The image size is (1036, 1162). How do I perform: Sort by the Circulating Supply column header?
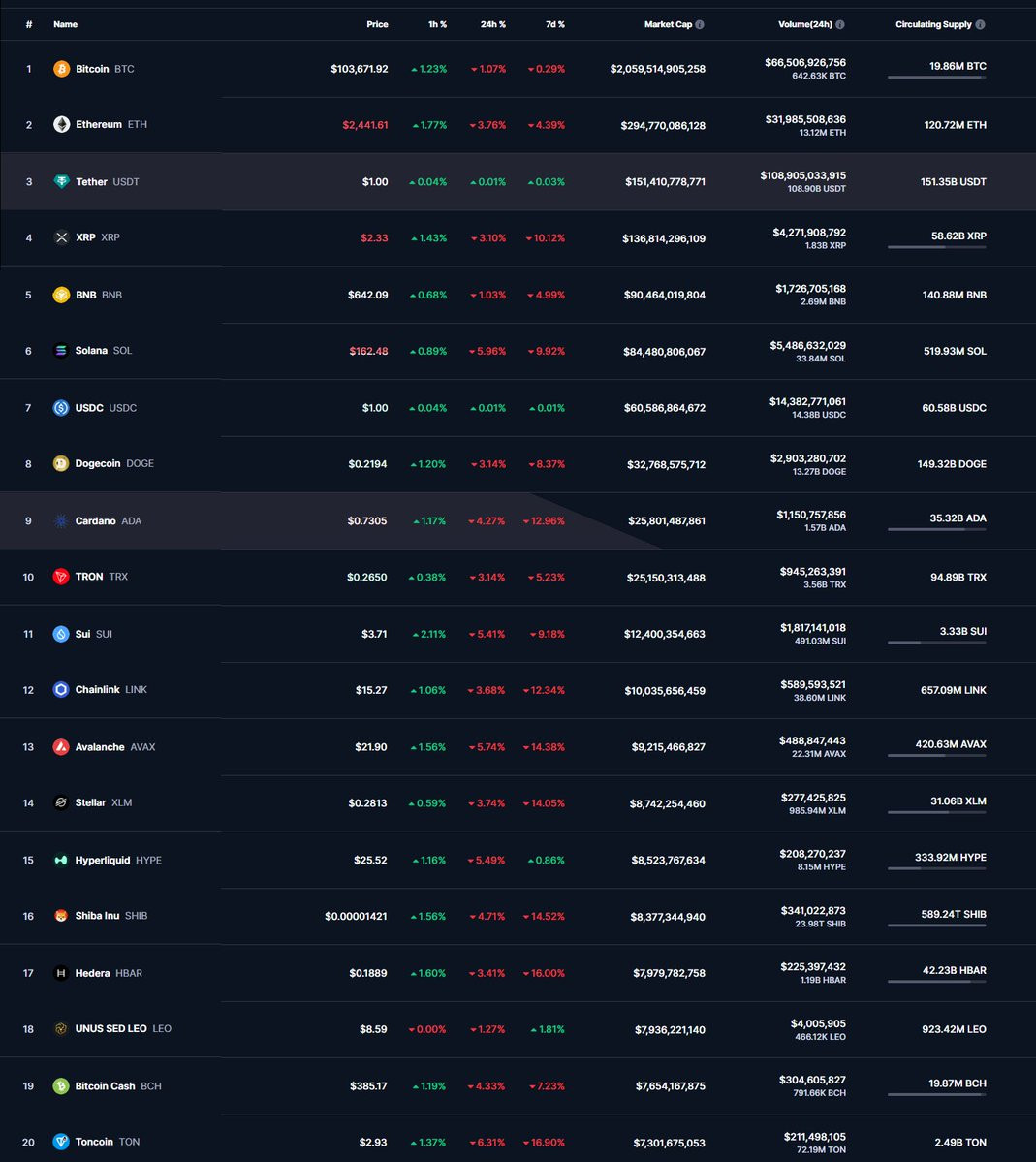(933, 24)
